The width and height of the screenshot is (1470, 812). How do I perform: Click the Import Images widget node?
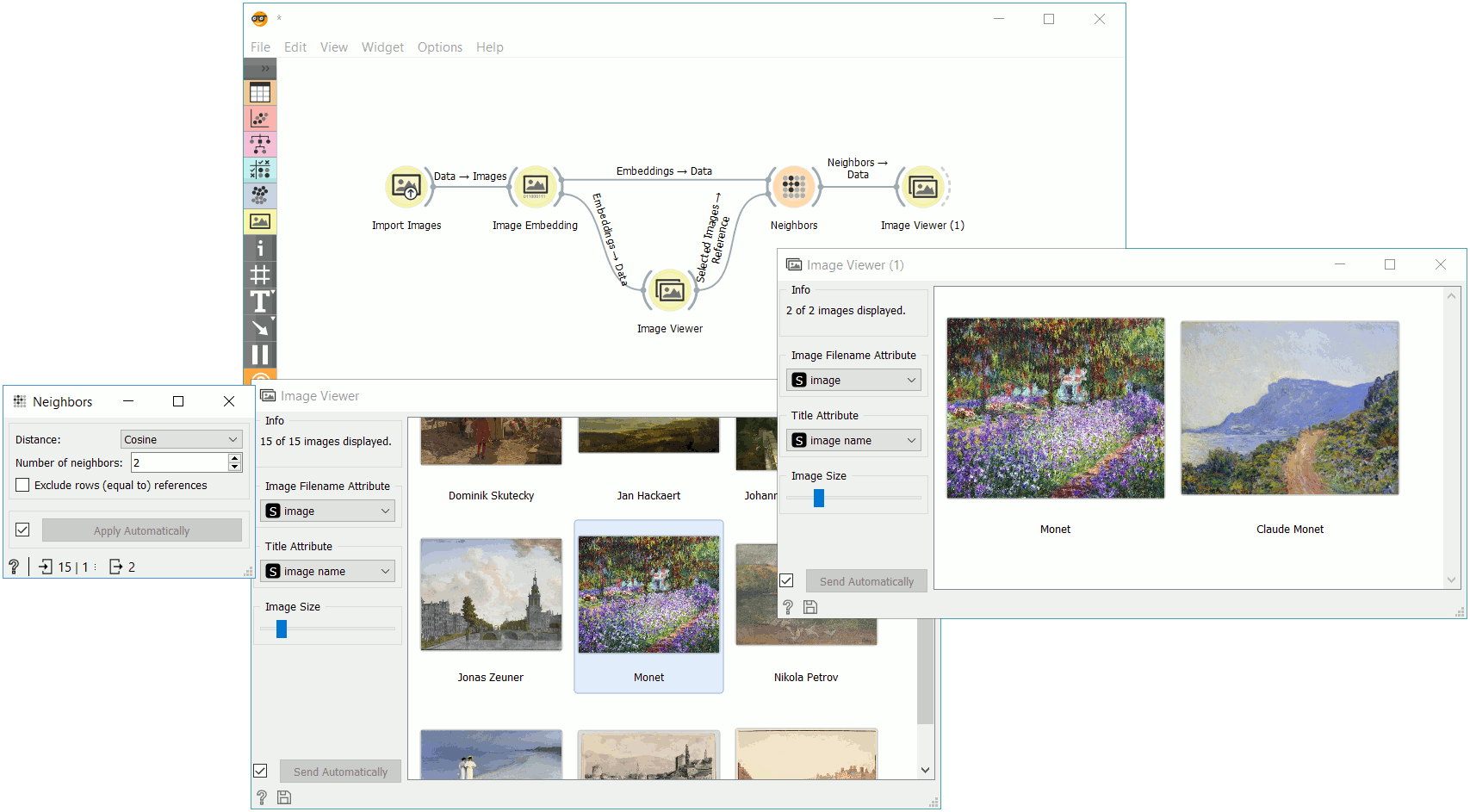406,187
